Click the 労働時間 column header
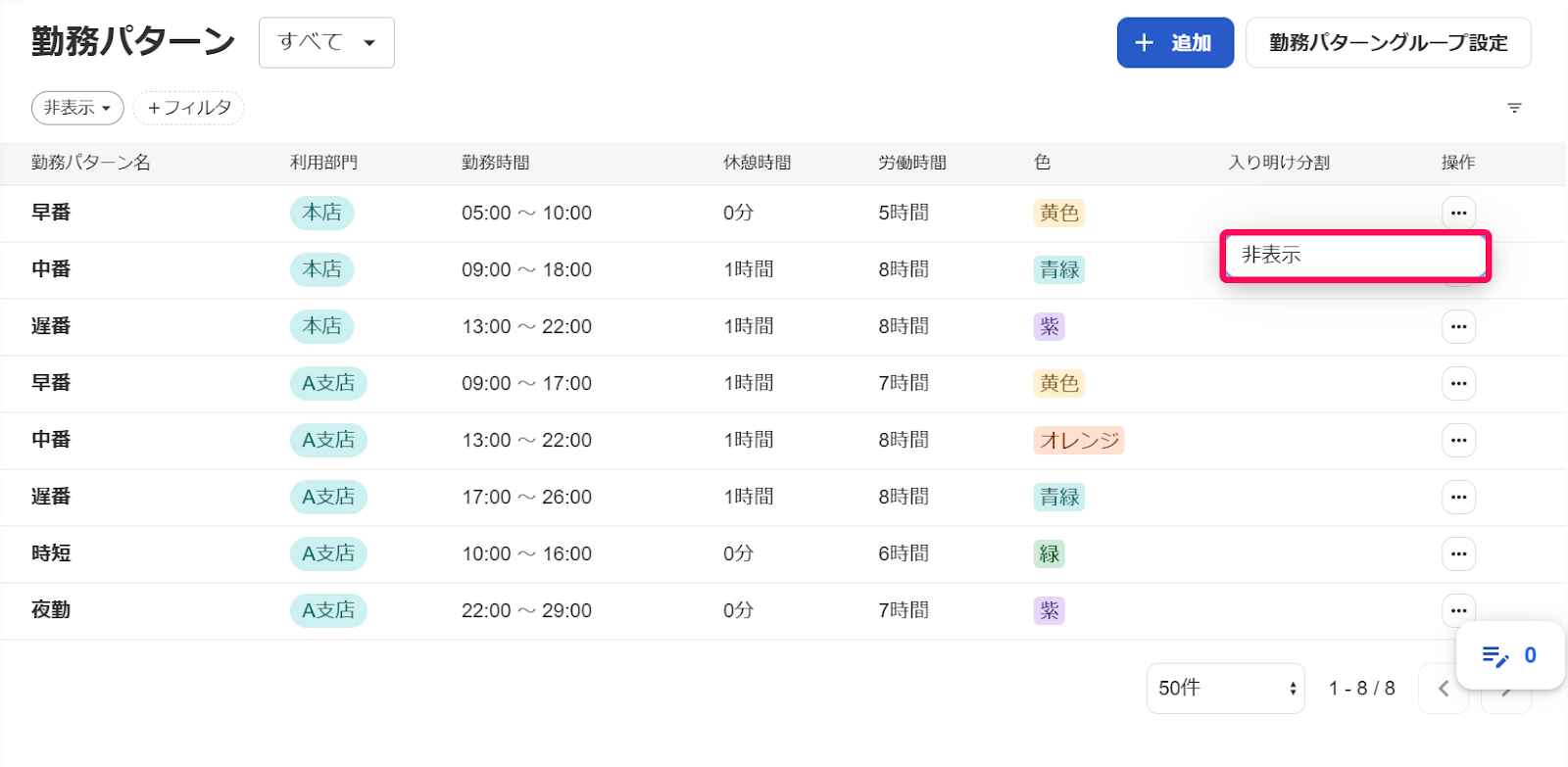Image resolution: width=1568 pixels, height=767 pixels. click(x=912, y=163)
